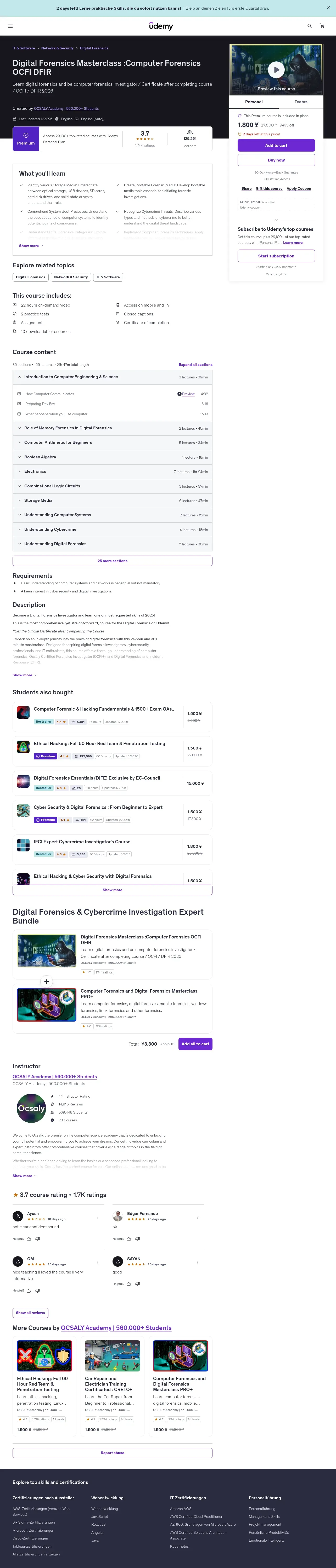Switch to the Teams tab

point(301,102)
